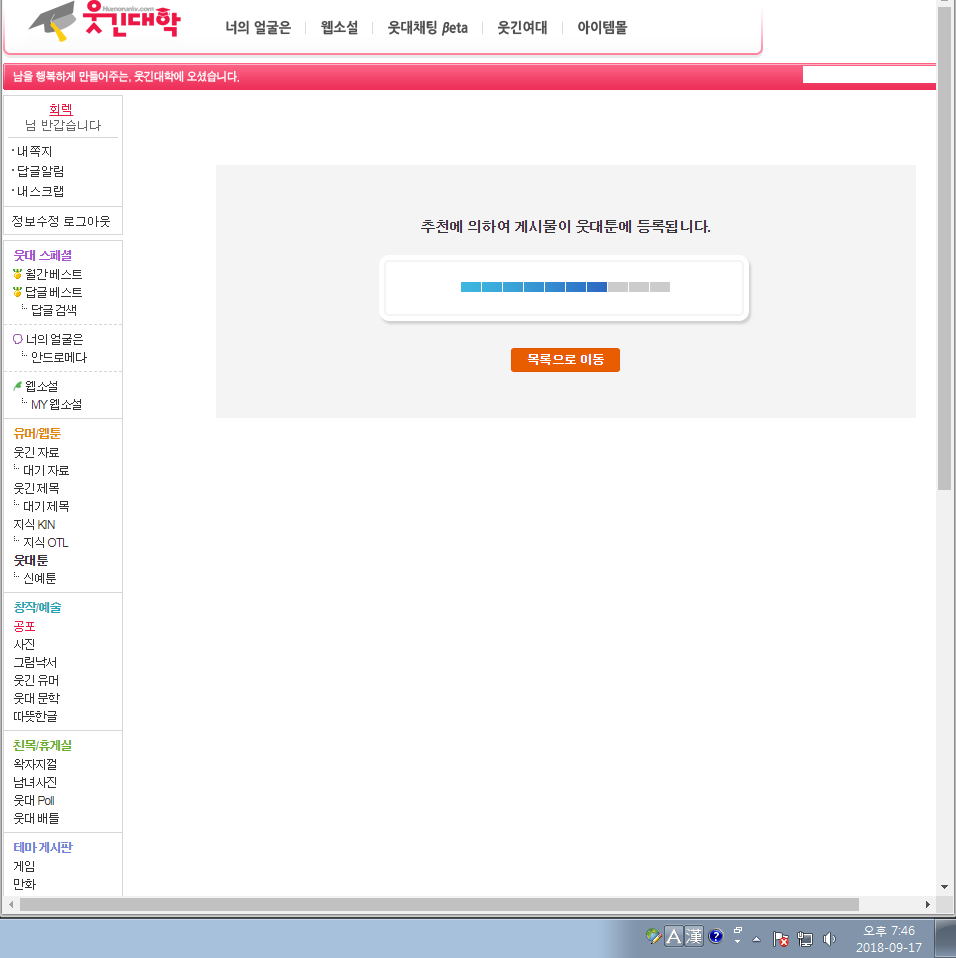The height and width of the screenshot is (958, 956).
Task: Click the taskbar clock showing 오후 7:46
Action: coord(889,939)
